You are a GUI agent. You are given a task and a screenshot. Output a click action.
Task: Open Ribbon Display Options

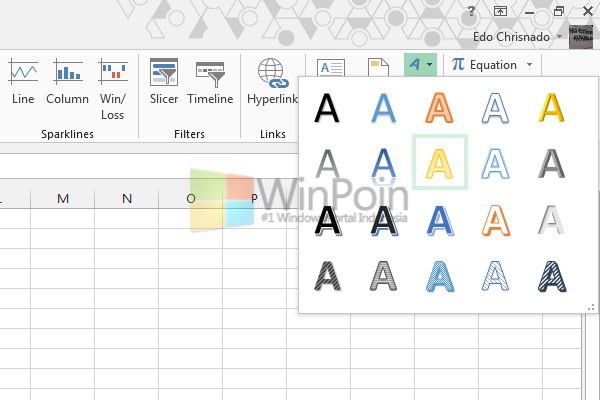(500, 11)
